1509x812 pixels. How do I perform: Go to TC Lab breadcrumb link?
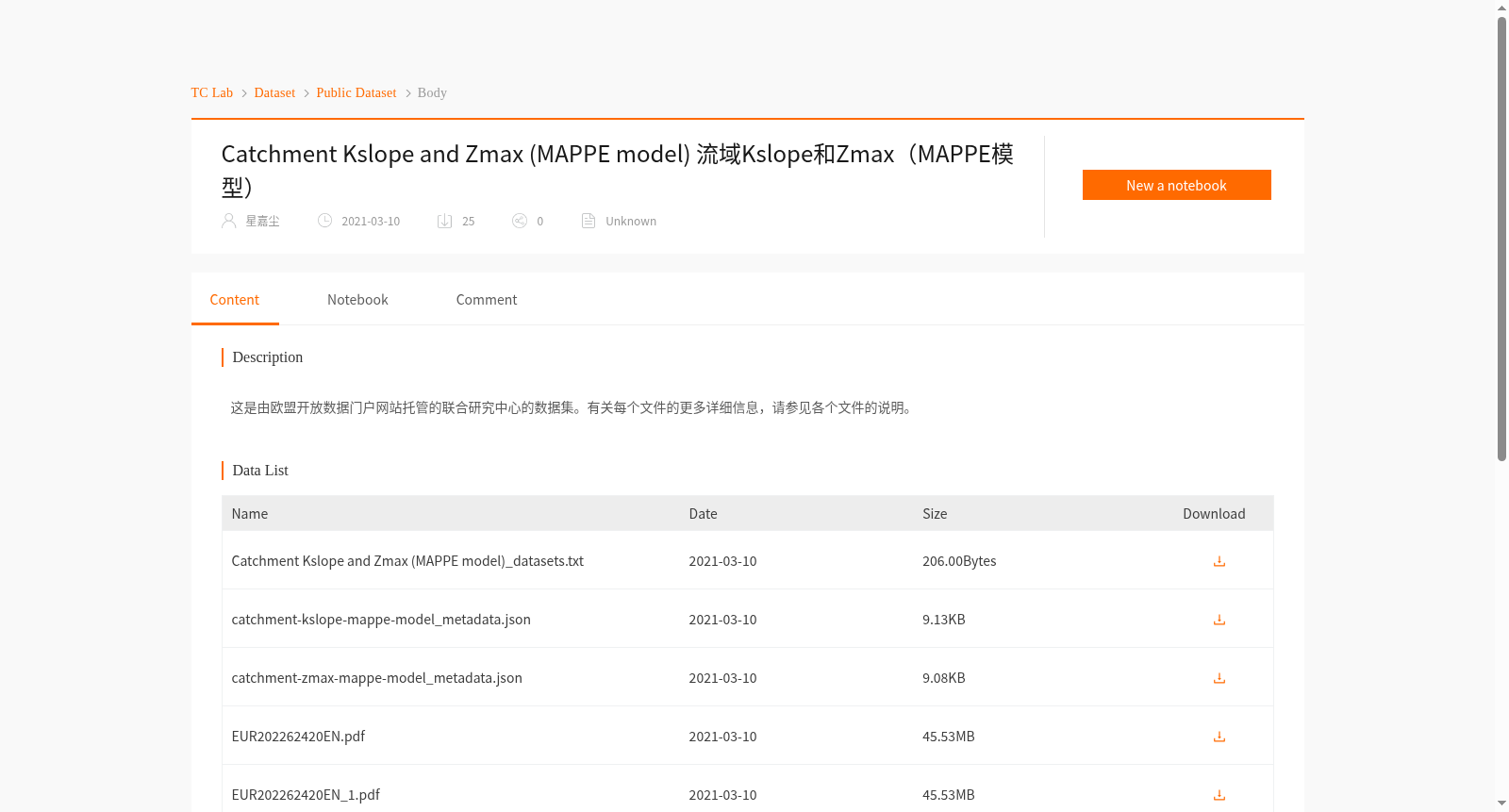coord(212,92)
